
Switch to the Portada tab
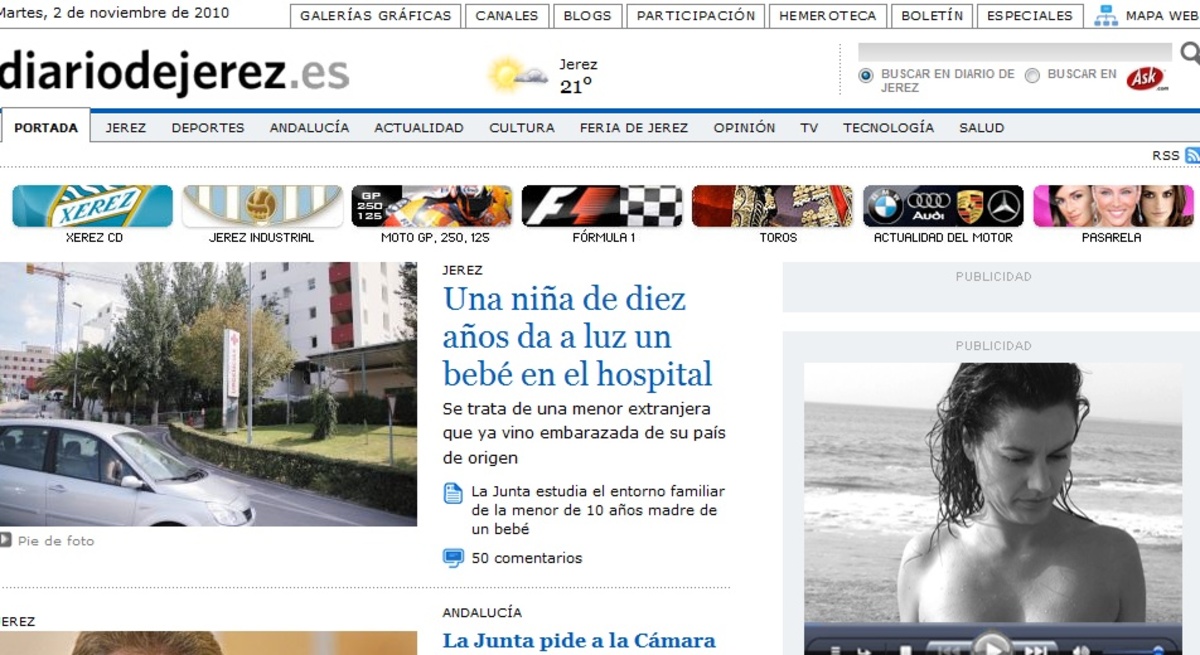(x=46, y=127)
